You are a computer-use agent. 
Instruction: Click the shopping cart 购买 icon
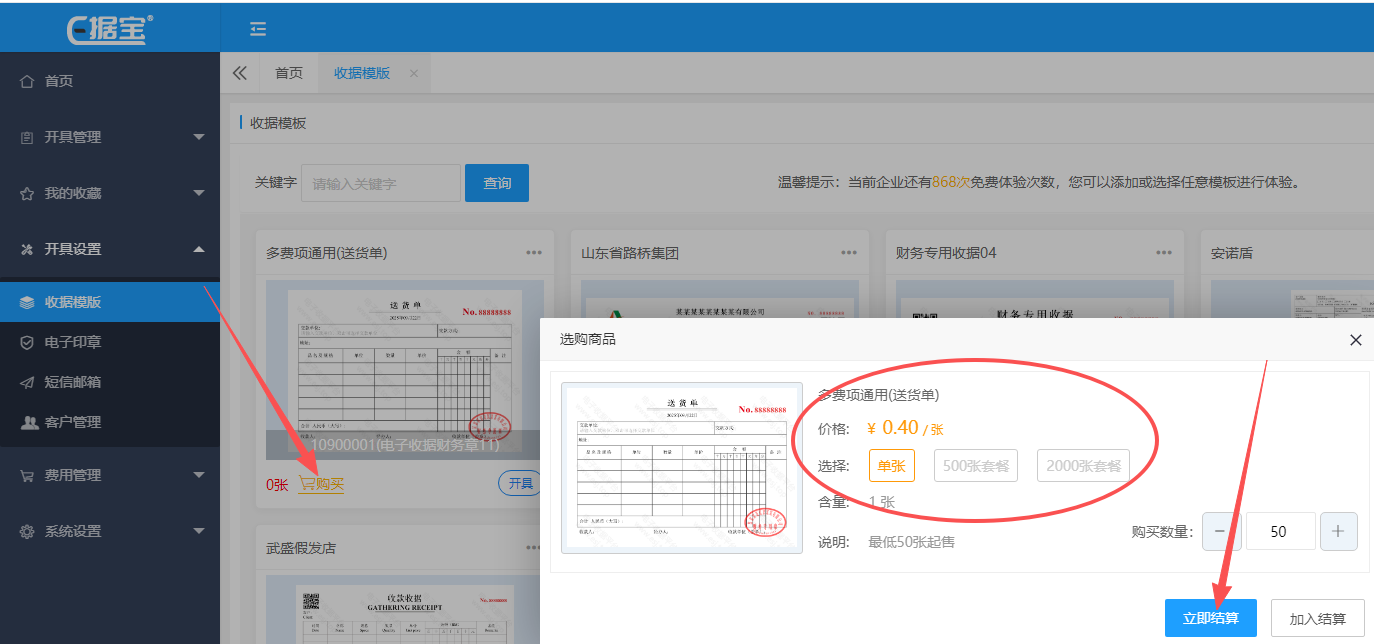(x=308, y=484)
